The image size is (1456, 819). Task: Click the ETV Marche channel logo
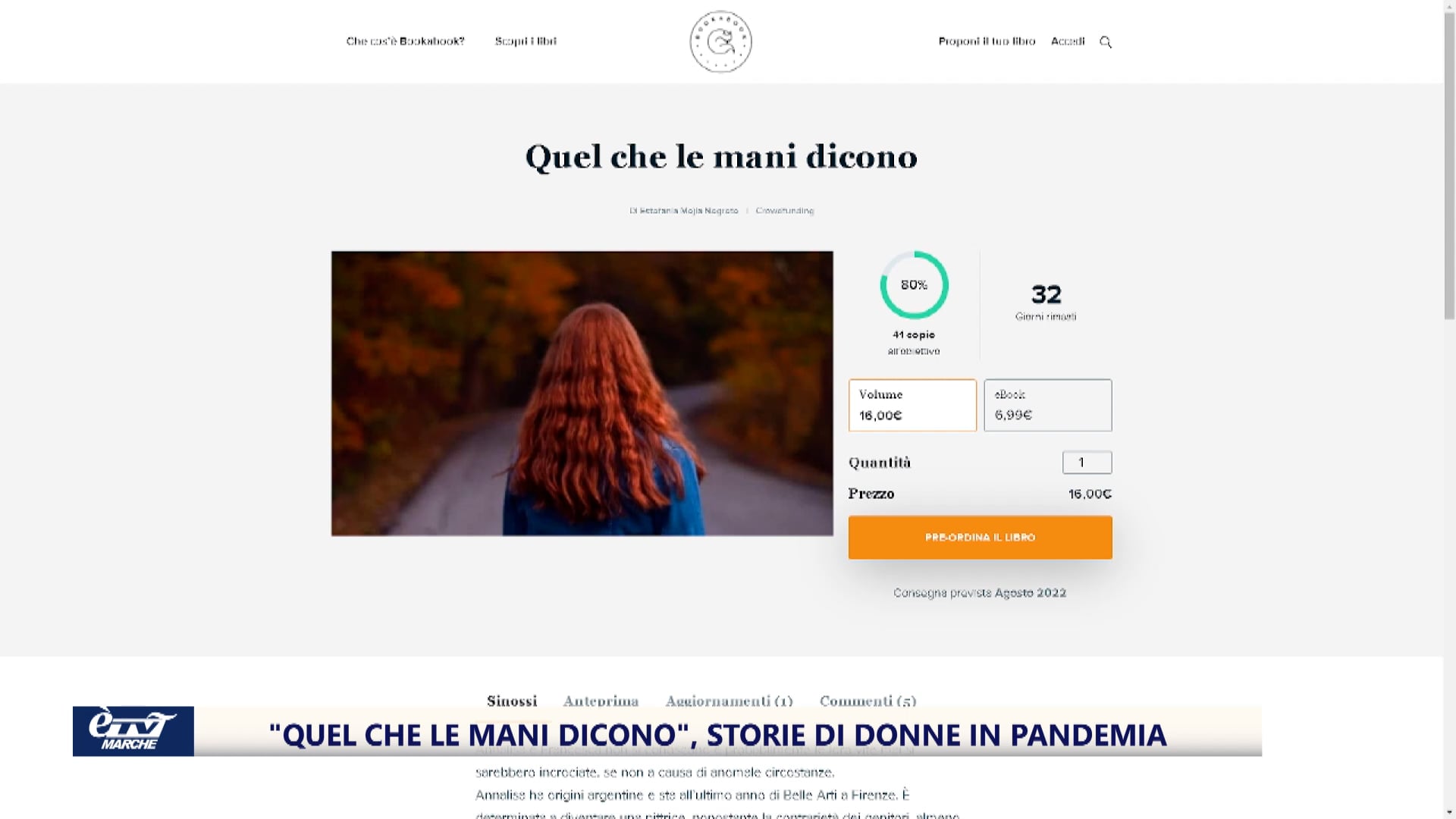coord(133,731)
